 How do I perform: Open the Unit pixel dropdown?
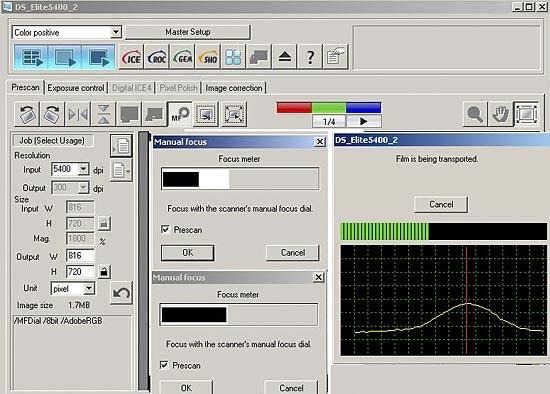pyautogui.click(x=89, y=288)
